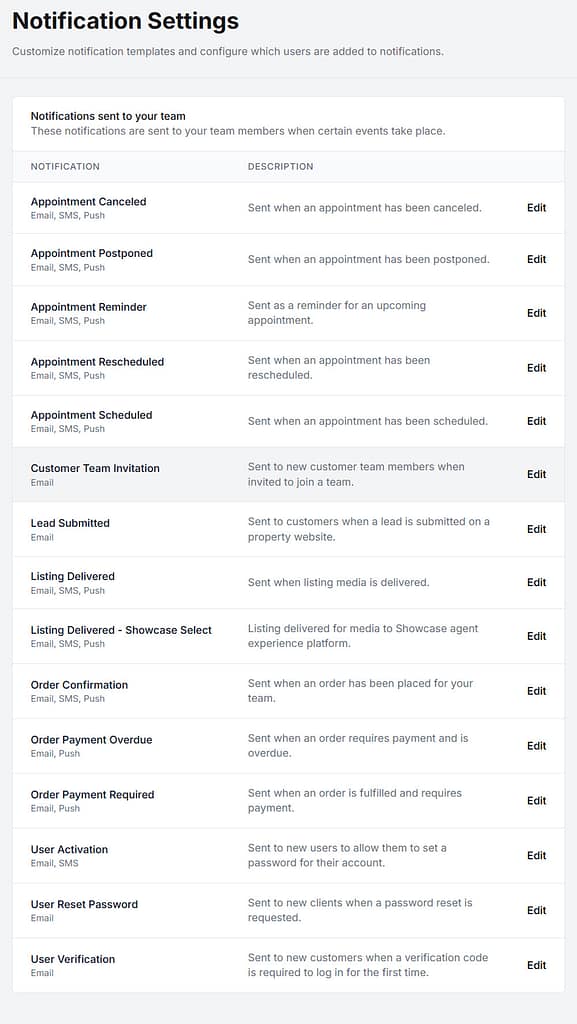This screenshot has height=1024, width=577.
Task: Edit the Listing Delivered notification
Action: click(536, 582)
